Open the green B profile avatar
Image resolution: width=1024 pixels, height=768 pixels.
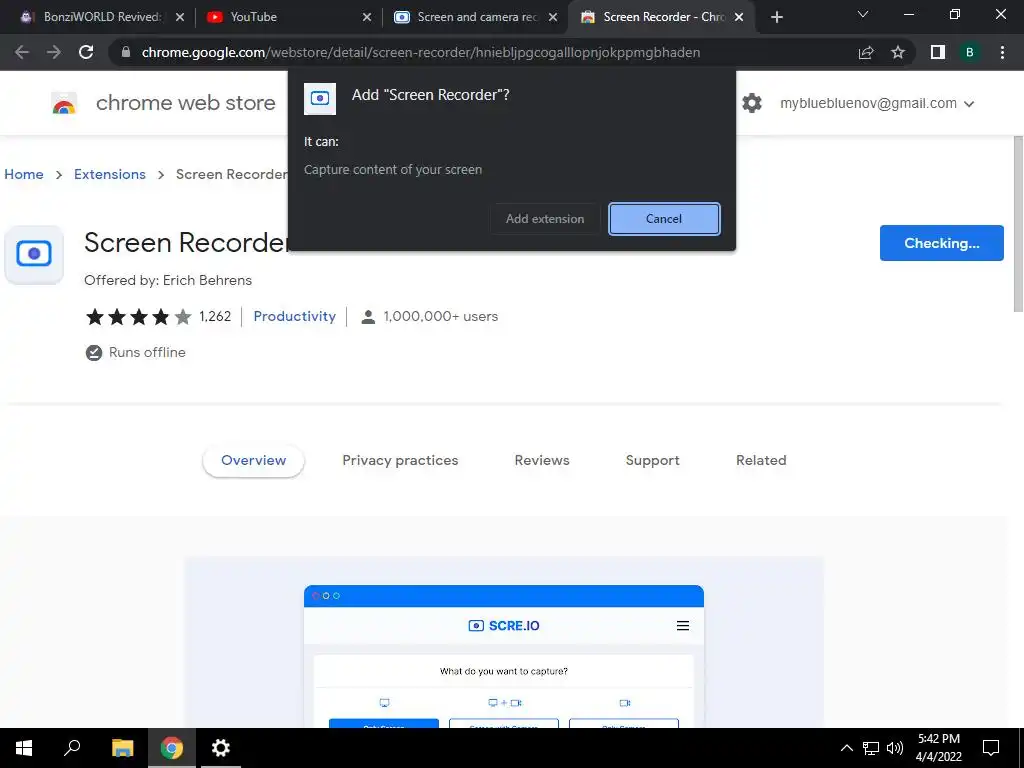tap(970, 52)
